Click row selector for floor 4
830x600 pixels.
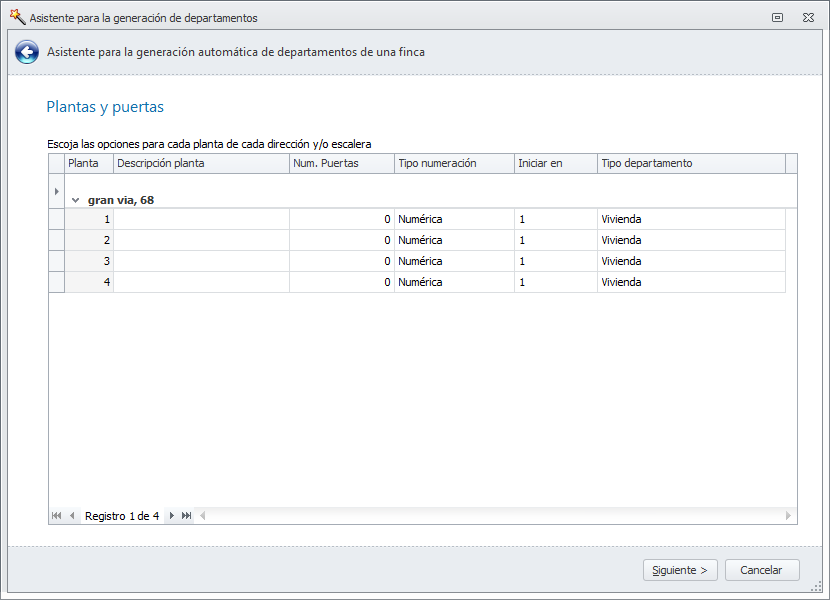click(57, 282)
